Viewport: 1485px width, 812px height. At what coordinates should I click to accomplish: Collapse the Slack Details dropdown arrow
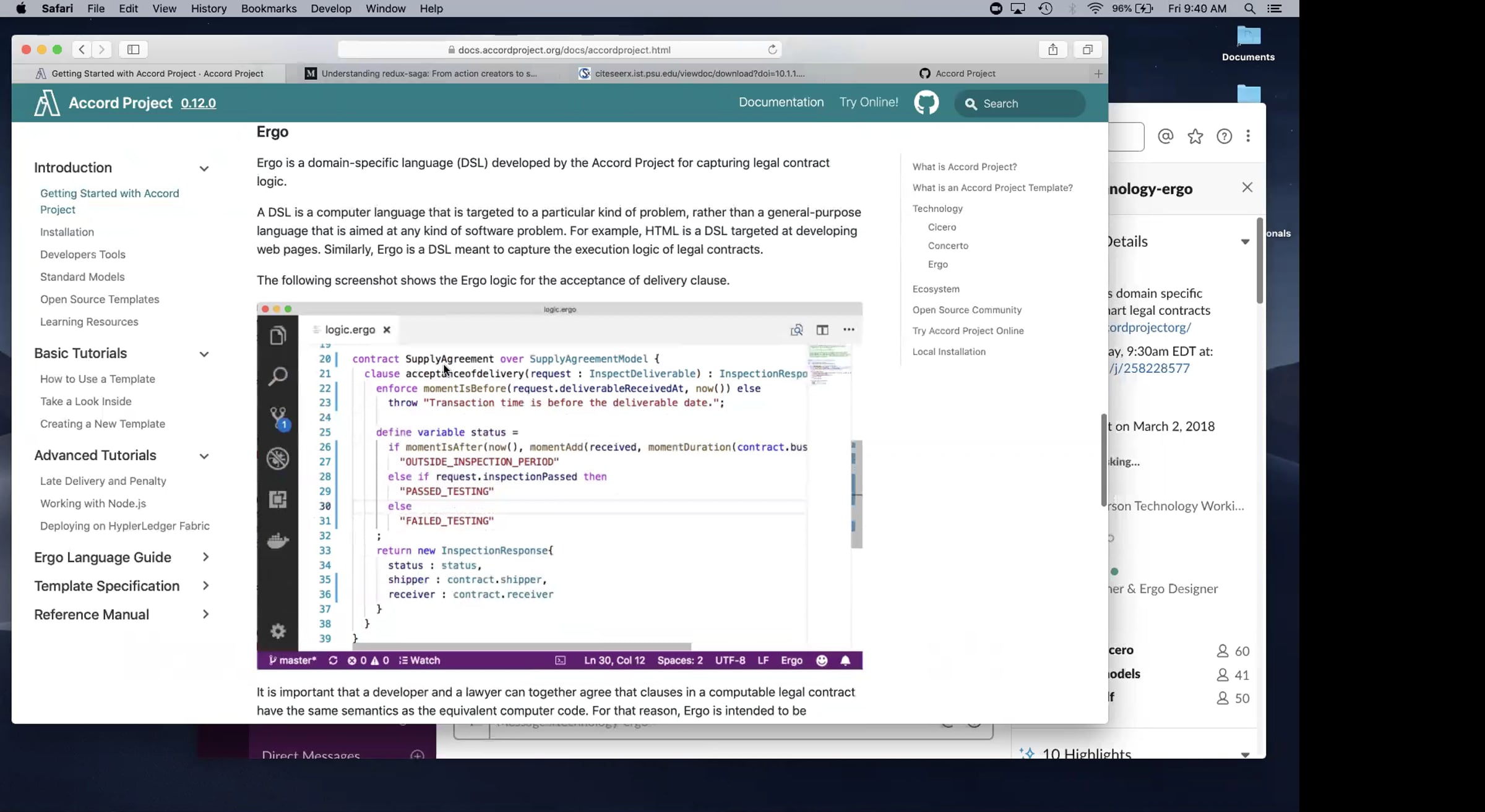(1245, 242)
